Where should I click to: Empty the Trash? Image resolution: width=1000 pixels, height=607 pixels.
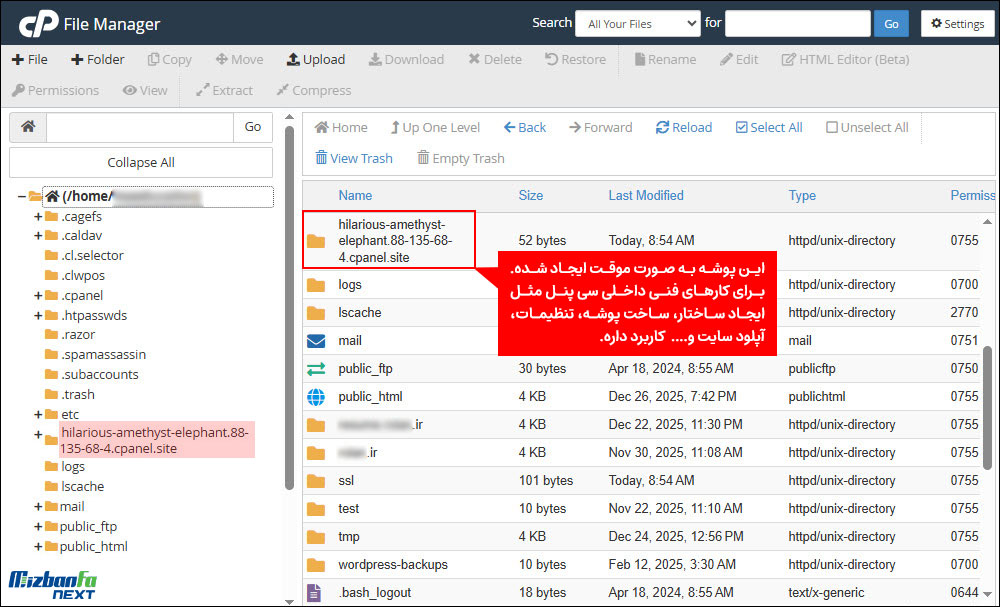[460, 158]
